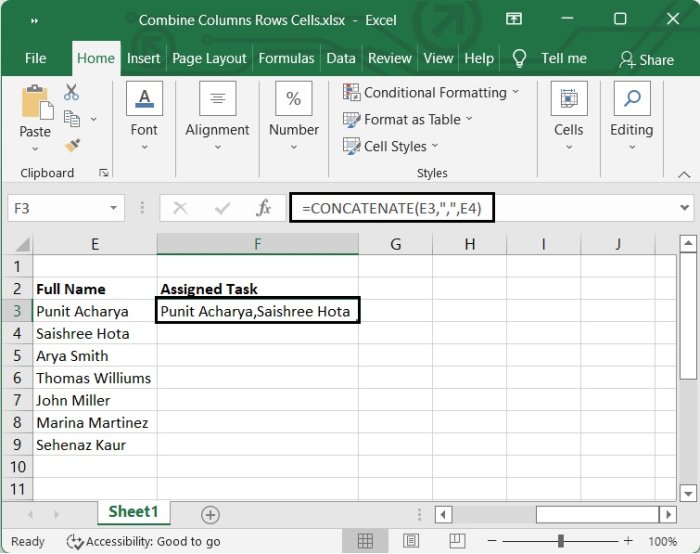The height and width of the screenshot is (554, 700).
Task: Click the Select All corner triangle
Action: (x=22, y=245)
